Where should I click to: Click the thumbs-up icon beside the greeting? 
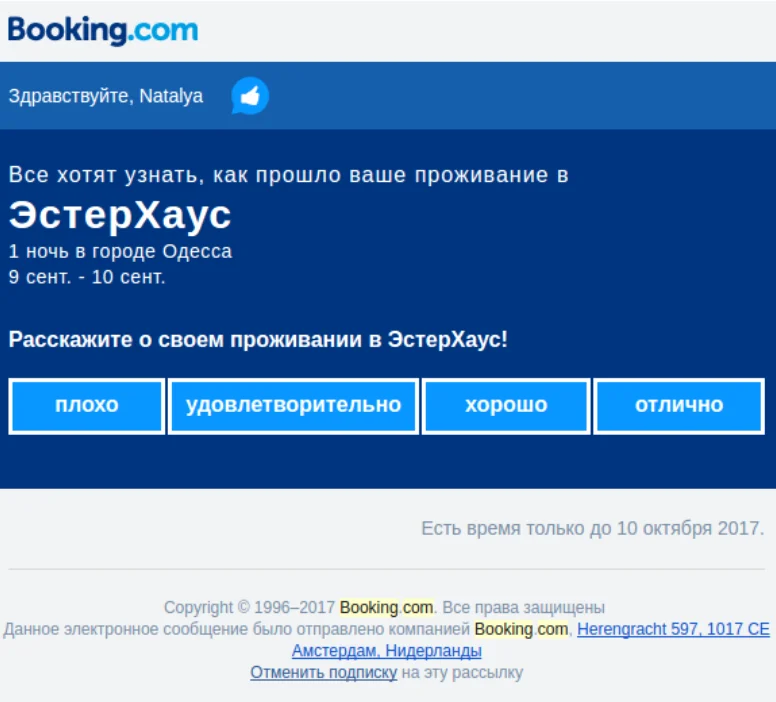[x=250, y=96]
